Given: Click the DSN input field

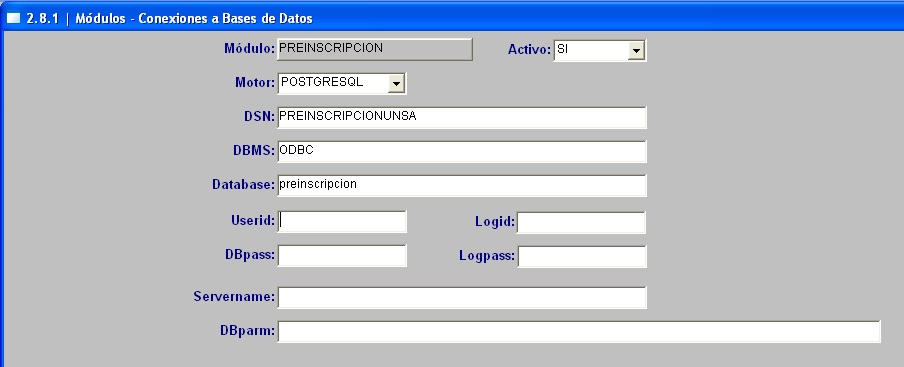Looking at the screenshot, I should [462, 118].
